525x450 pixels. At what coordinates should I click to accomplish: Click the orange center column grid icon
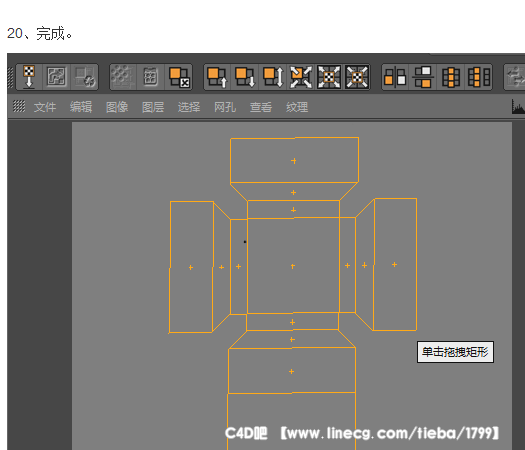tap(451, 77)
